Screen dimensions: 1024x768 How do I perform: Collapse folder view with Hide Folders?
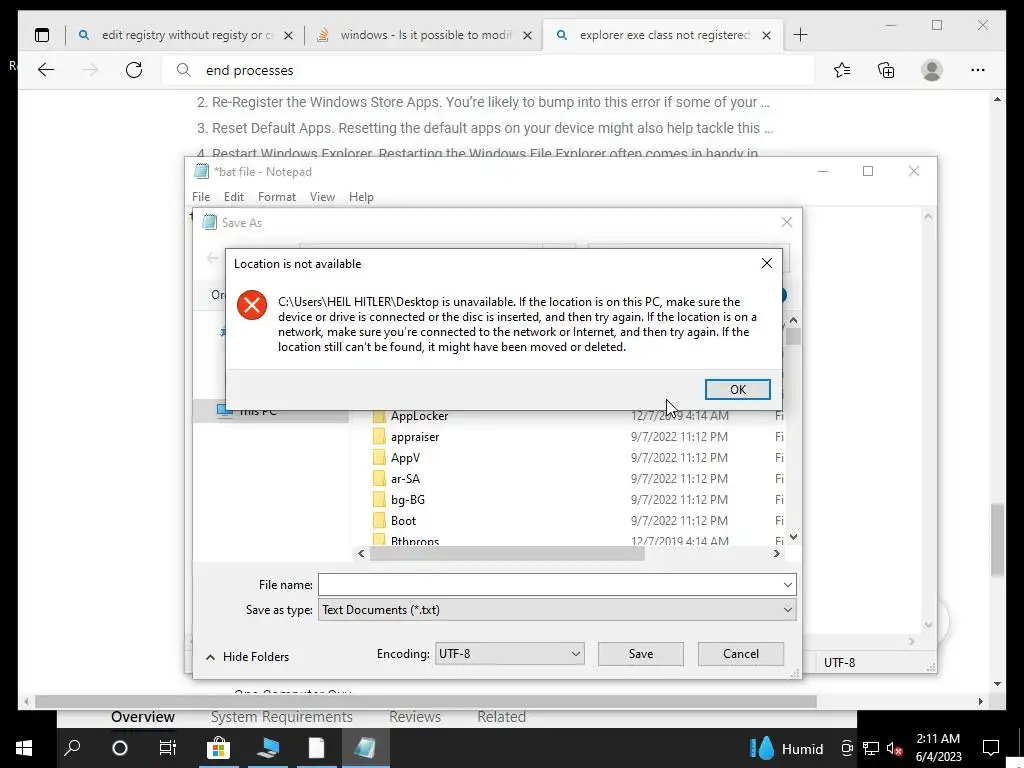click(x=248, y=657)
